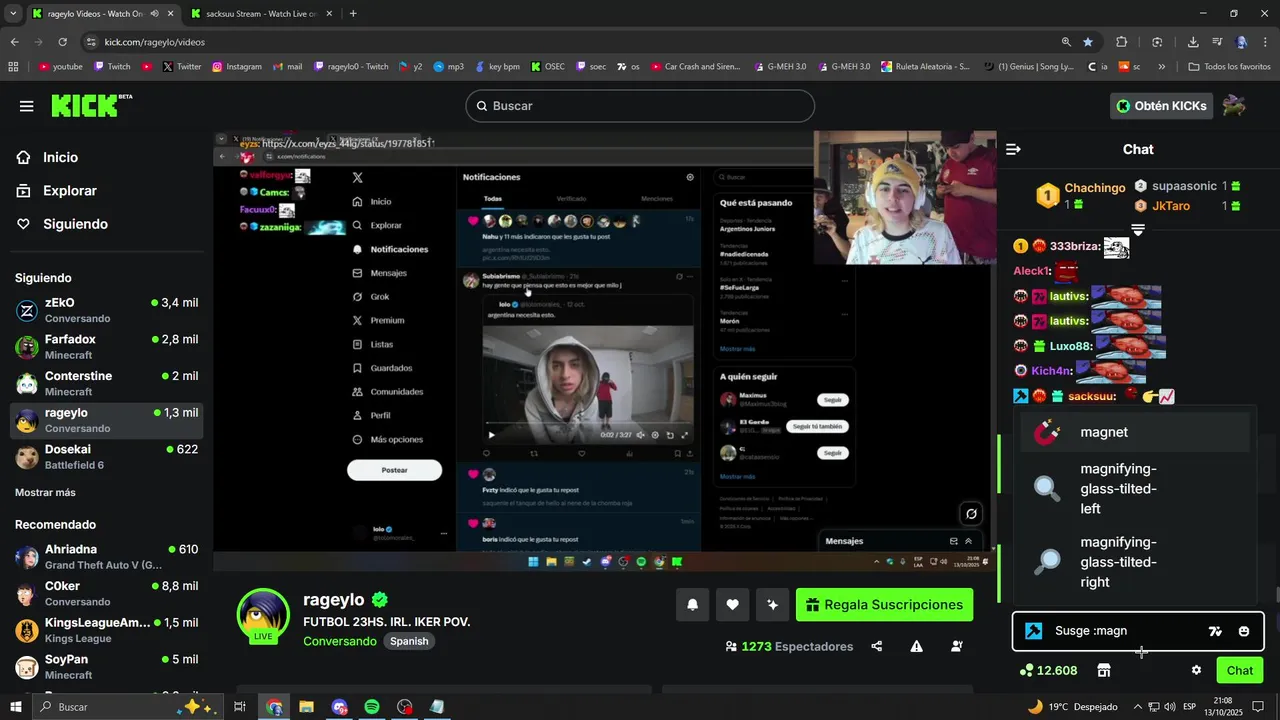Switch to the sacksuu Stream browser tab
Screen dimensions: 1280x720
tap(260, 14)
